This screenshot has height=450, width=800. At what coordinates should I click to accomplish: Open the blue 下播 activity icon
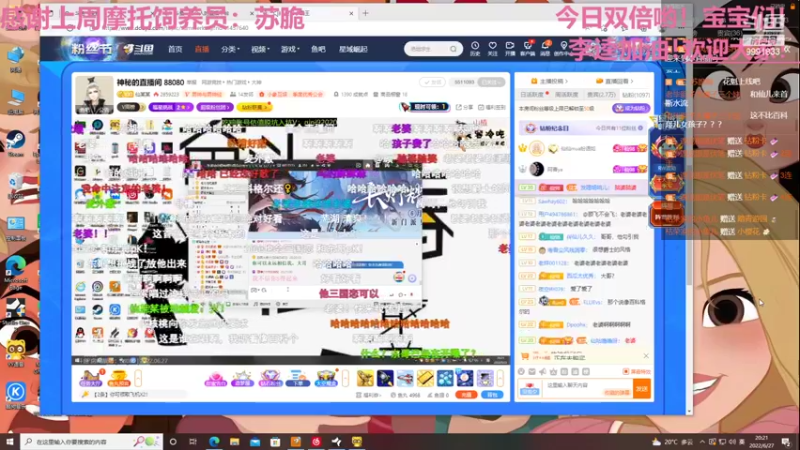point(297,378)
